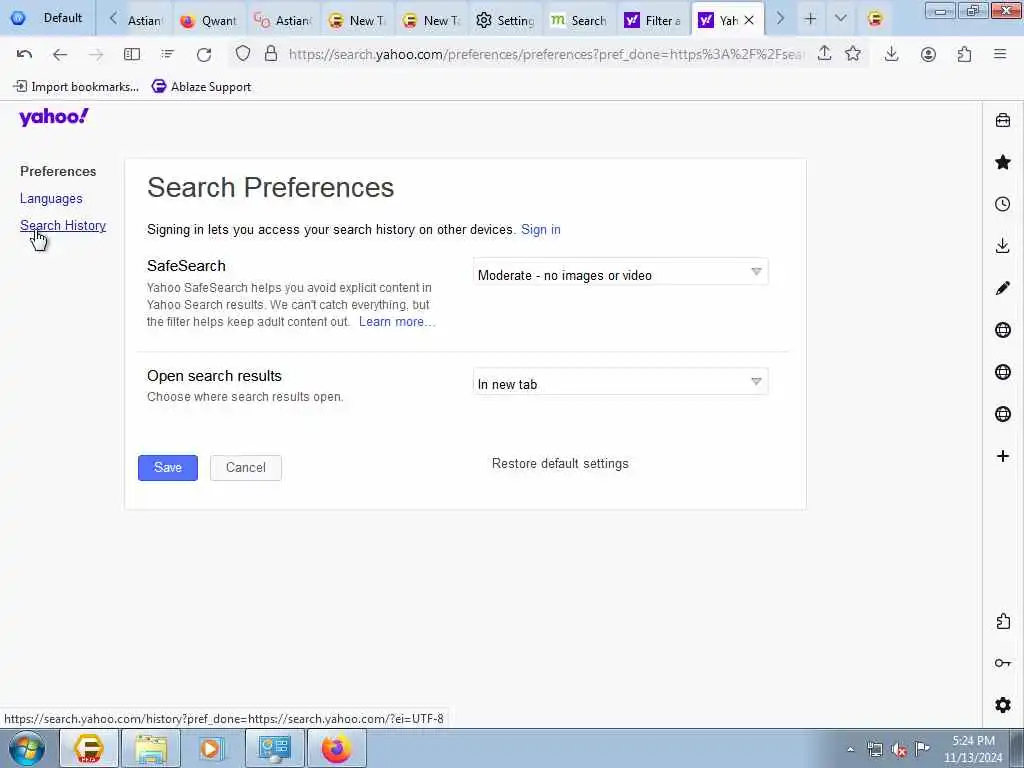Close the active Yahoo tab
The image size is (1024, 768).
tap(749, 20)
